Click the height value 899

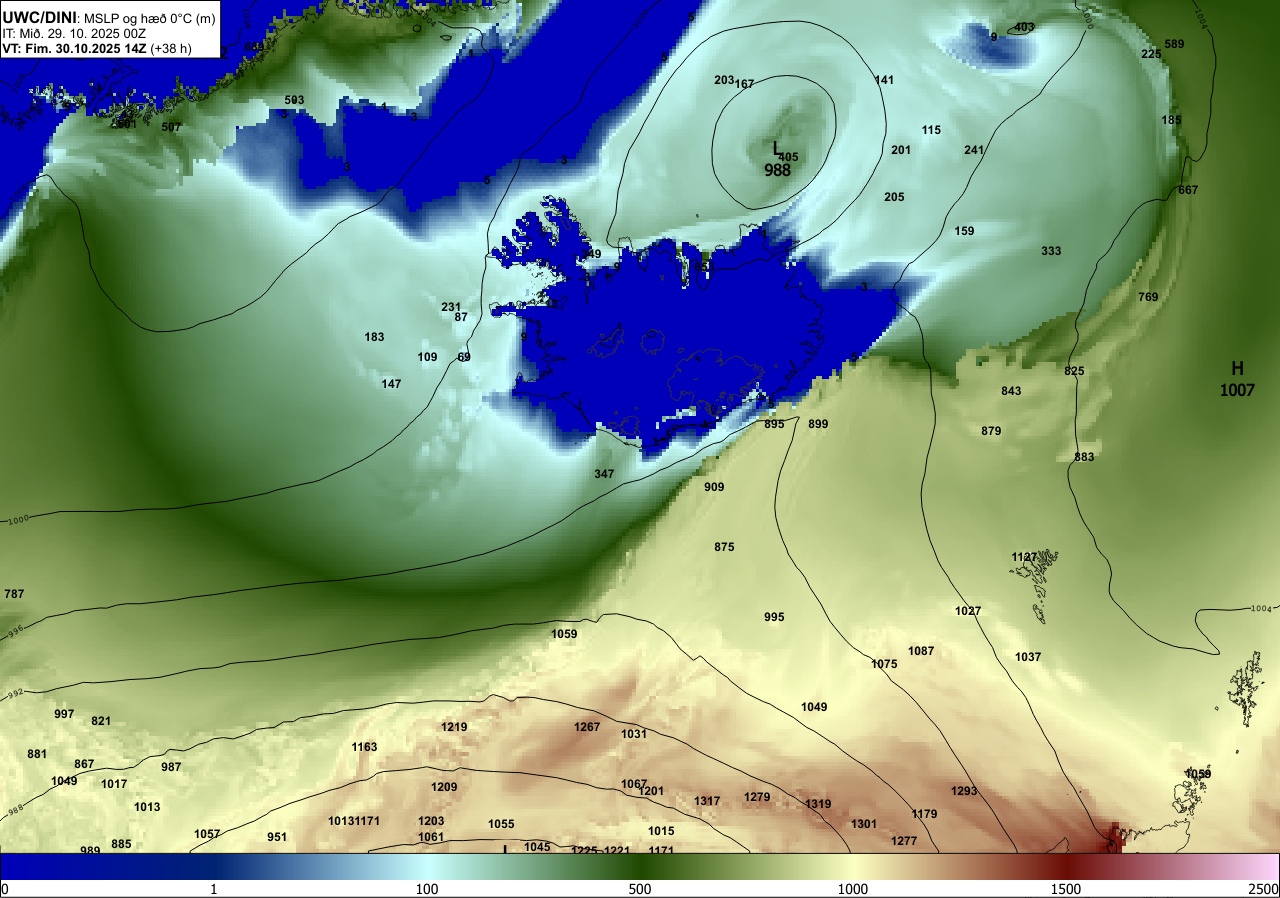(x=818, y=424)
